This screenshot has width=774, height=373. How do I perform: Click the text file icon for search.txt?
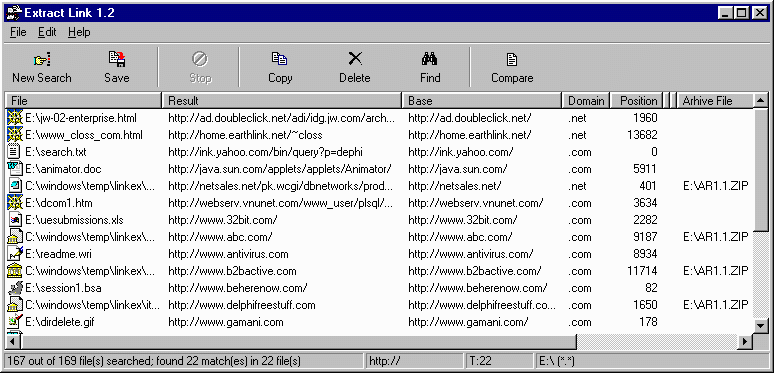[15, 151]
